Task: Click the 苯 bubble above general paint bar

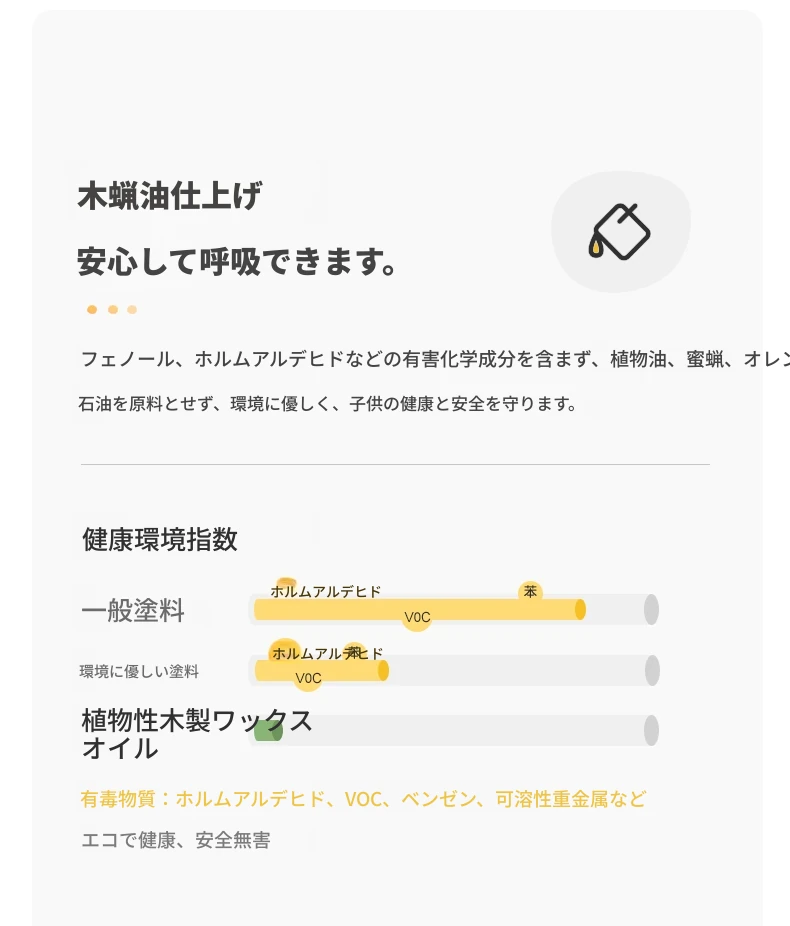Action: click(530, 591)
